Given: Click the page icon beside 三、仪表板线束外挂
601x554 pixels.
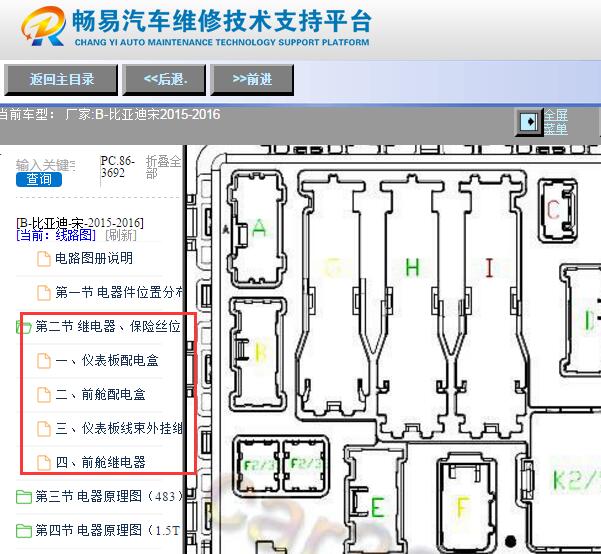Looking at the screenshot, I should point(43,429).
